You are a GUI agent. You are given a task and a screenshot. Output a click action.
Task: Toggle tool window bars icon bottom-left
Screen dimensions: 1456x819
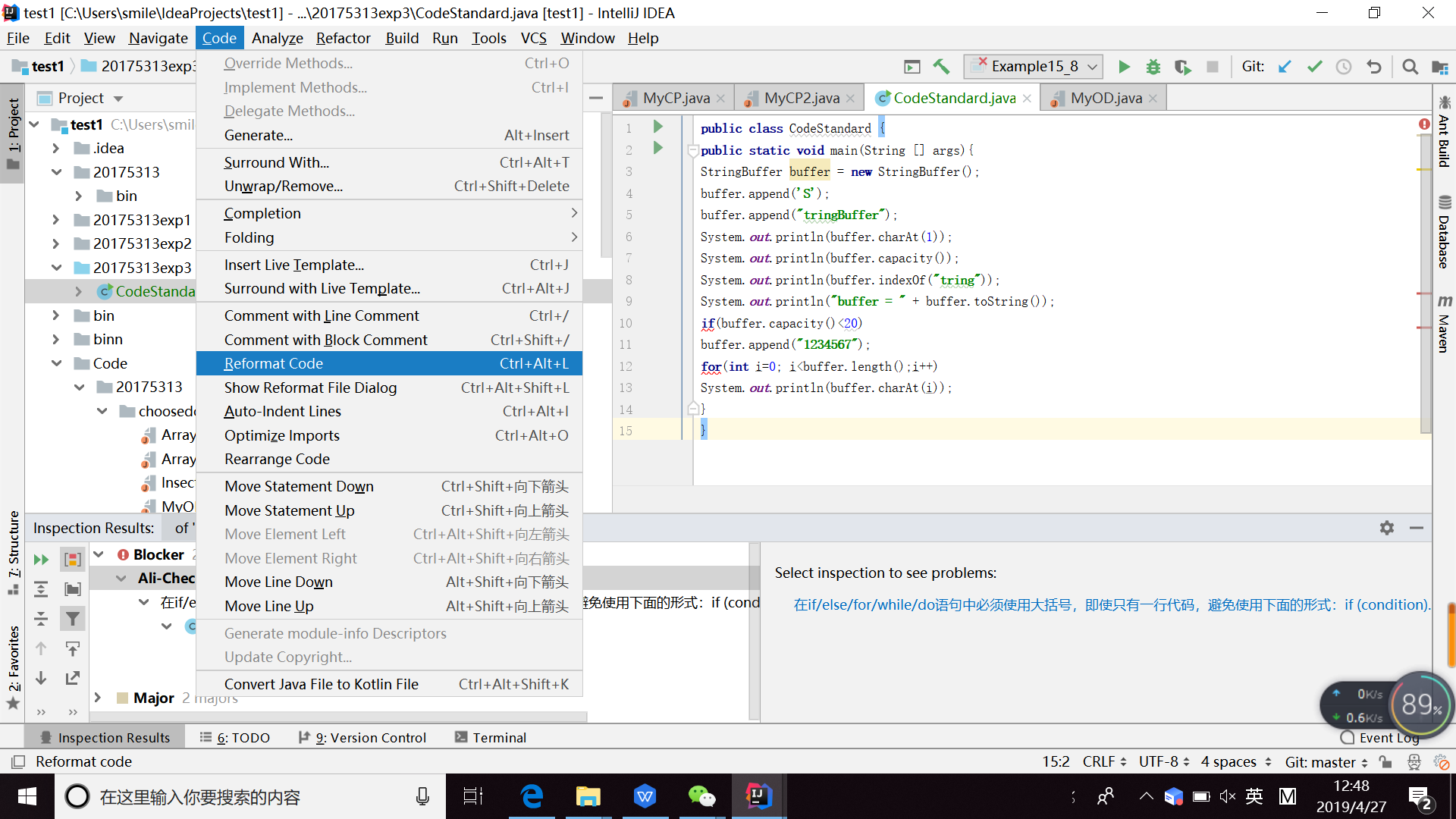coord(18,761)
